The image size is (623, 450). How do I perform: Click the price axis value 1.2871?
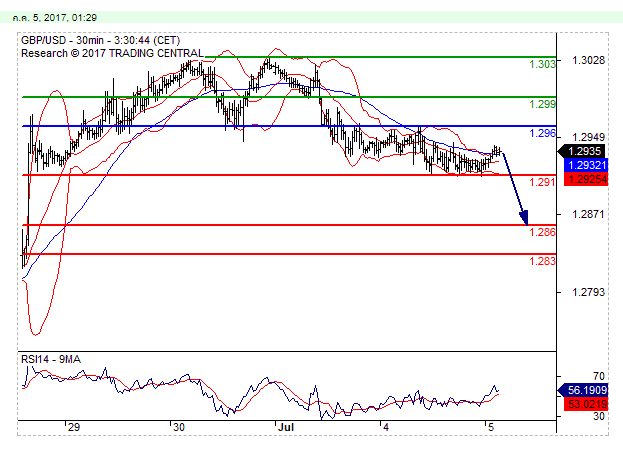point(588,214)
